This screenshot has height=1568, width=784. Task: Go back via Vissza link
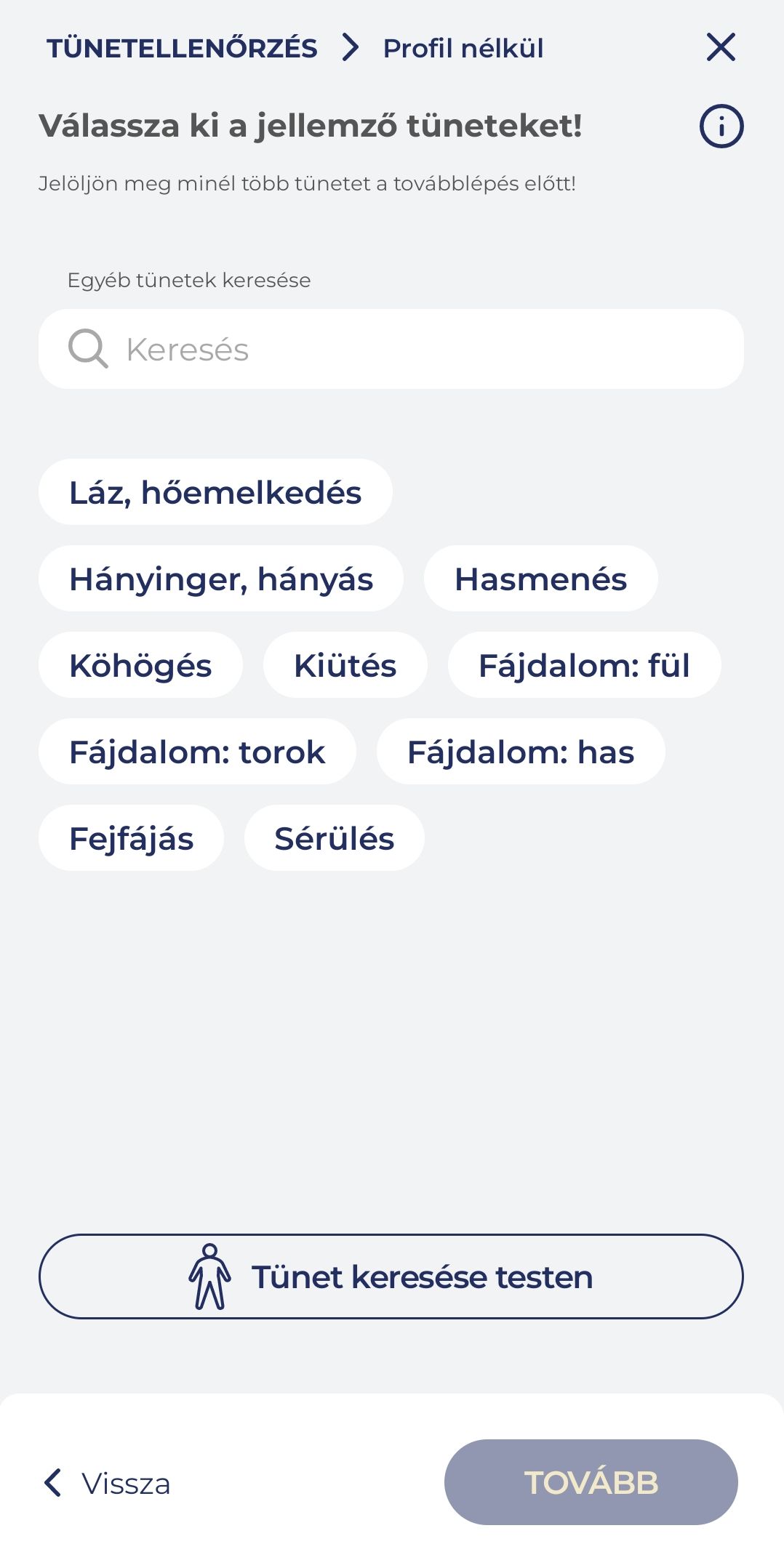pyautogui.click(x=125, y=1483)
